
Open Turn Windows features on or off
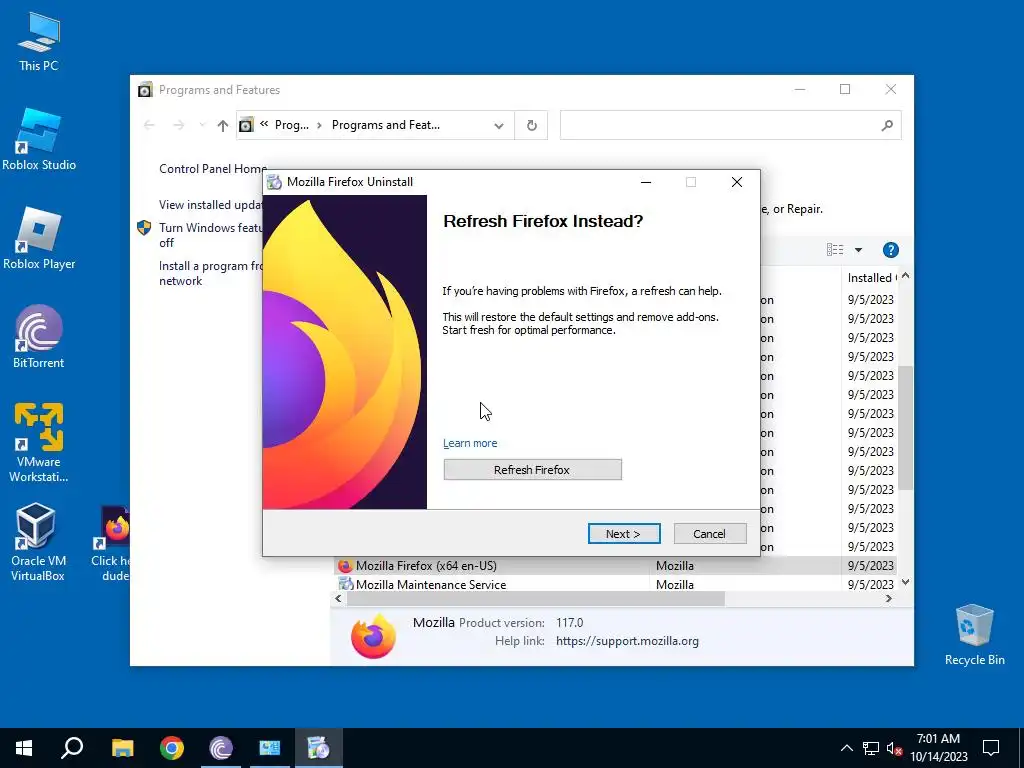click(x=210, y=235)
